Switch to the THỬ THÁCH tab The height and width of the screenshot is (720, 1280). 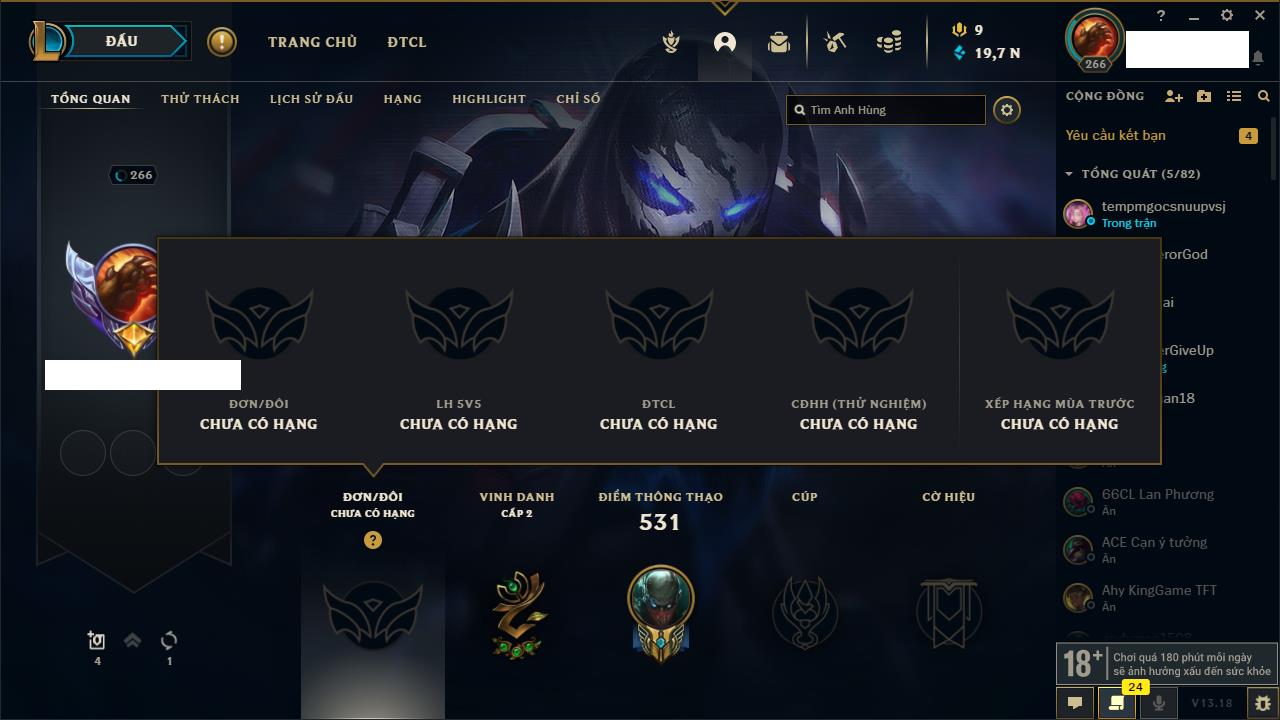click(200, 99)
